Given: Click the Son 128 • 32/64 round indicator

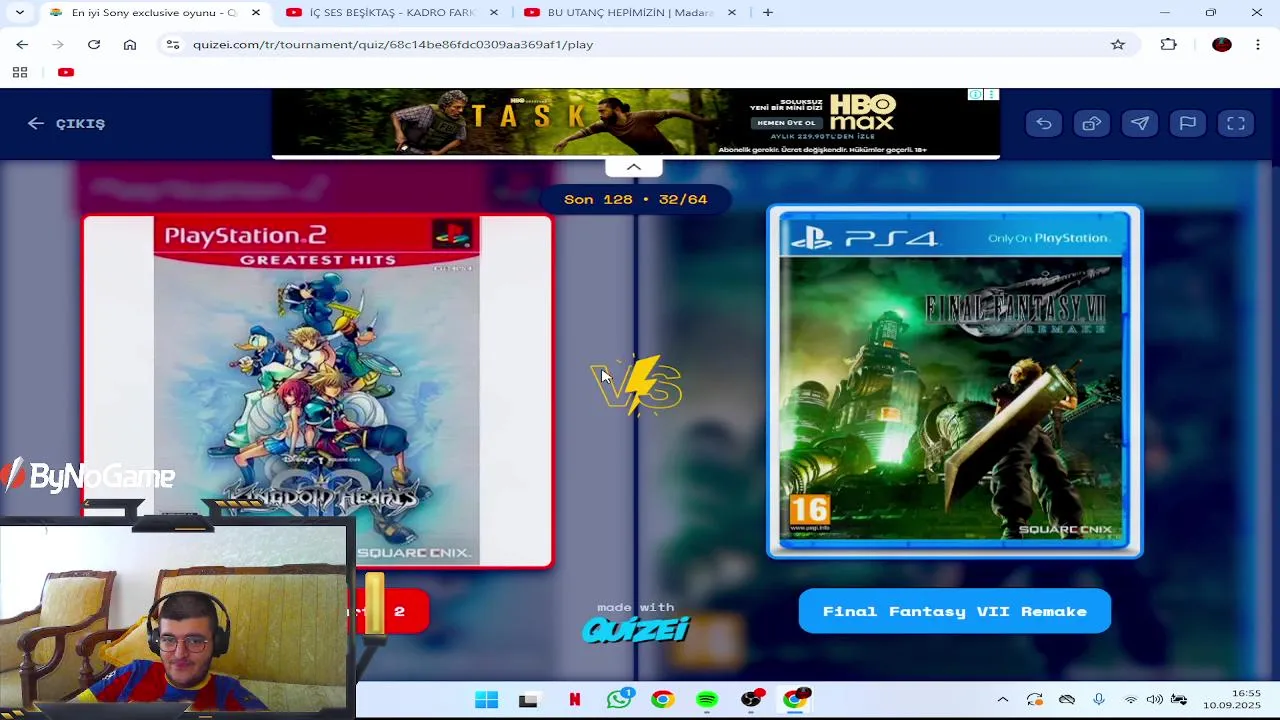Looking at the screenshot, I should pyautogui.click(x=636, y=199).
